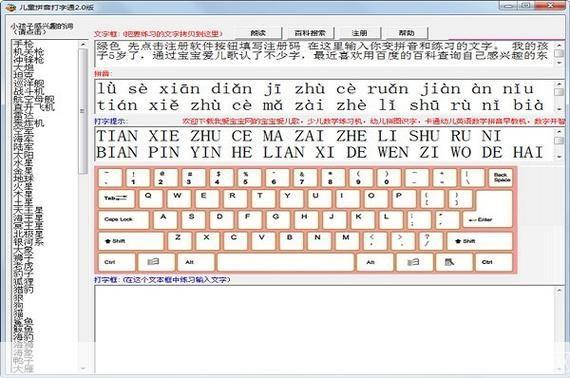
Task: Click scroll-down arrow of 文字框 text box
Action: pos(559,63)
